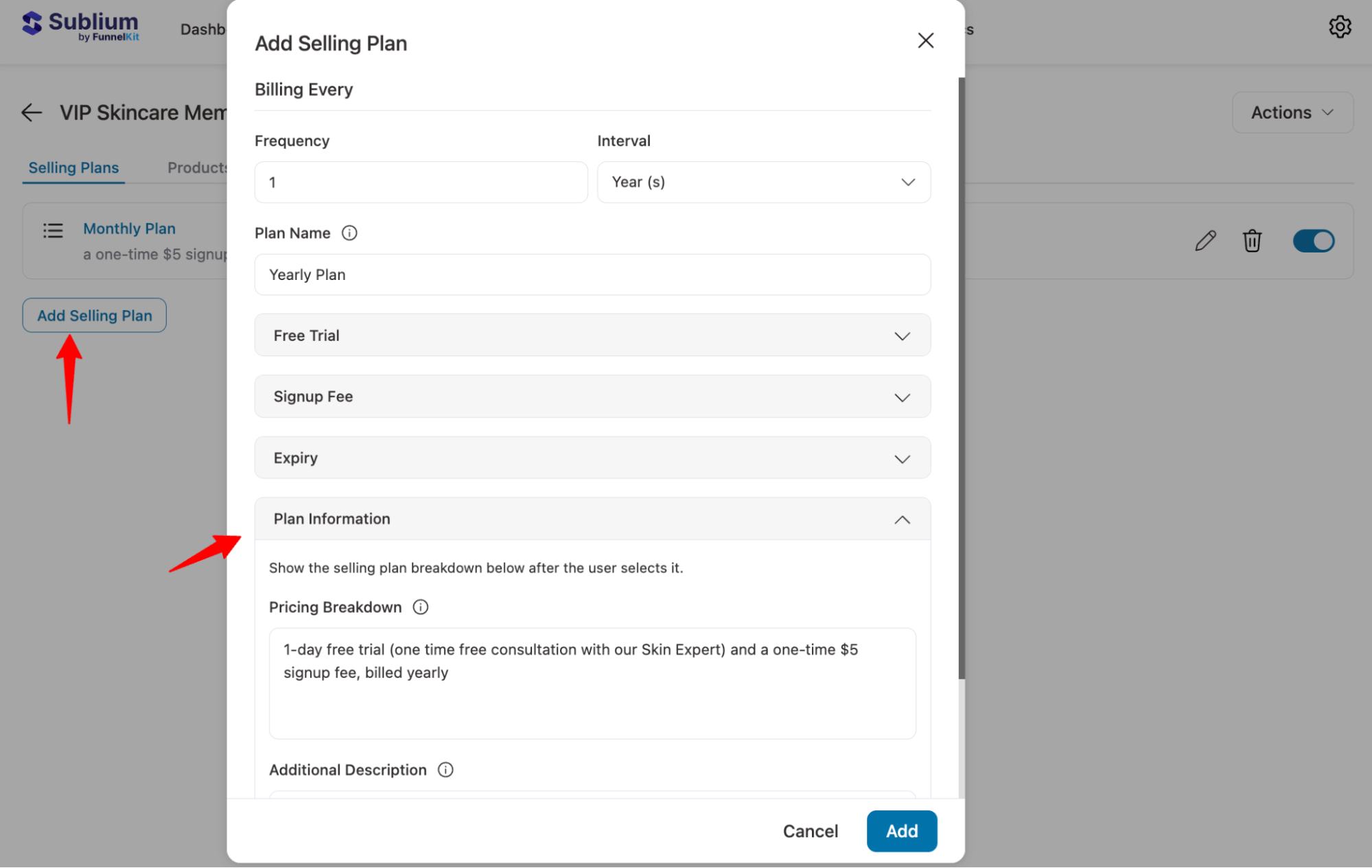Open the Actions menu
Image resolution: width=1372 pixels, height=868 pixels.
(1292, 112)
